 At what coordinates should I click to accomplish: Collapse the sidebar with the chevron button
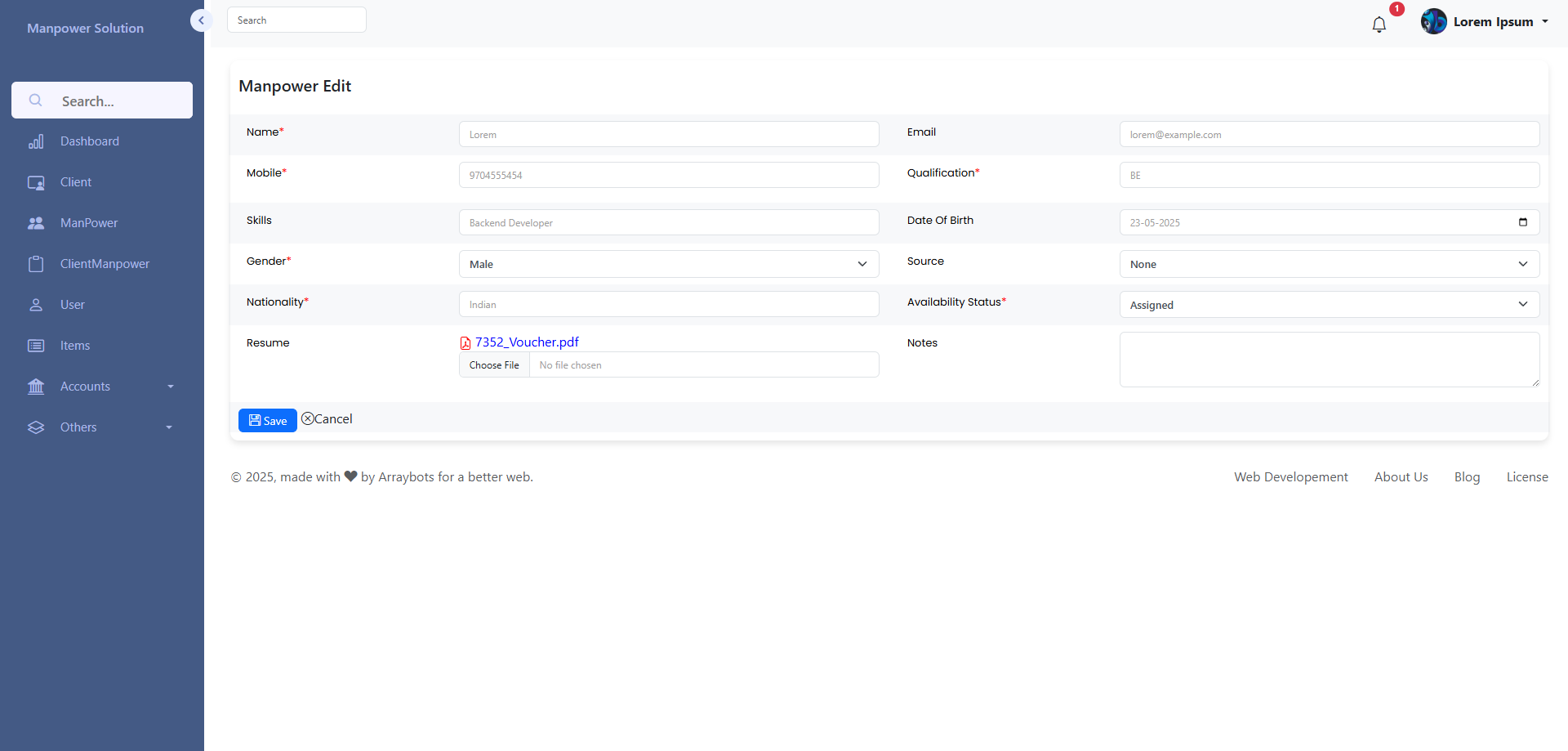tap(201, 20)
